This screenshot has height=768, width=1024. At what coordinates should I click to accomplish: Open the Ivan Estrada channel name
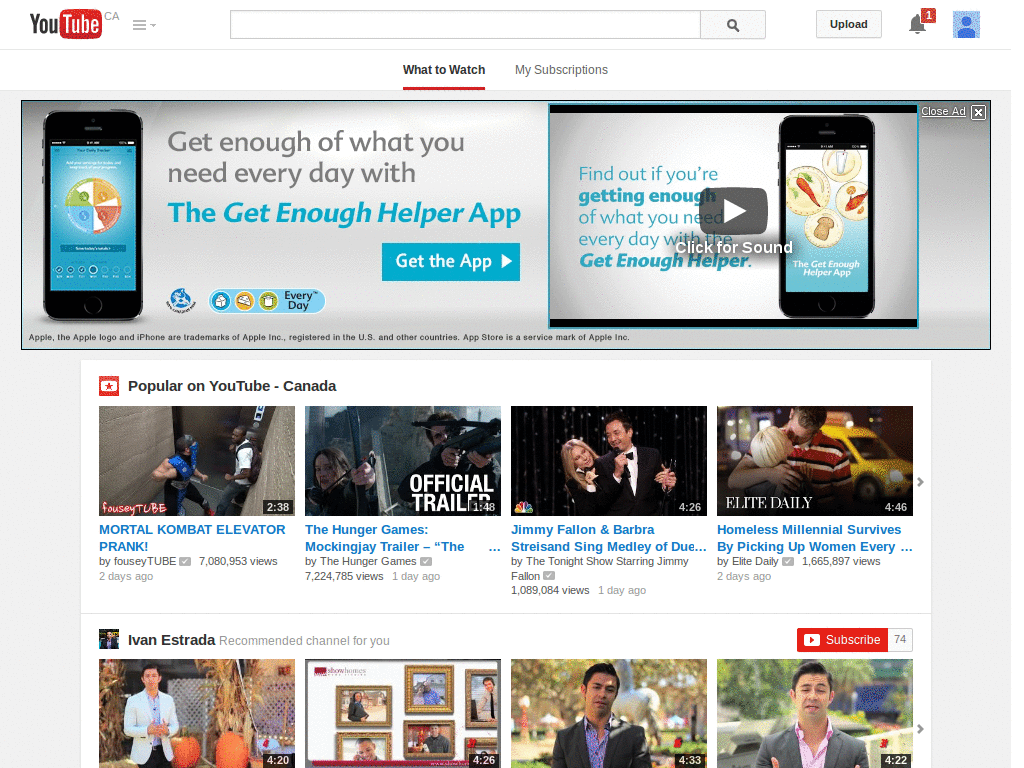172,639
